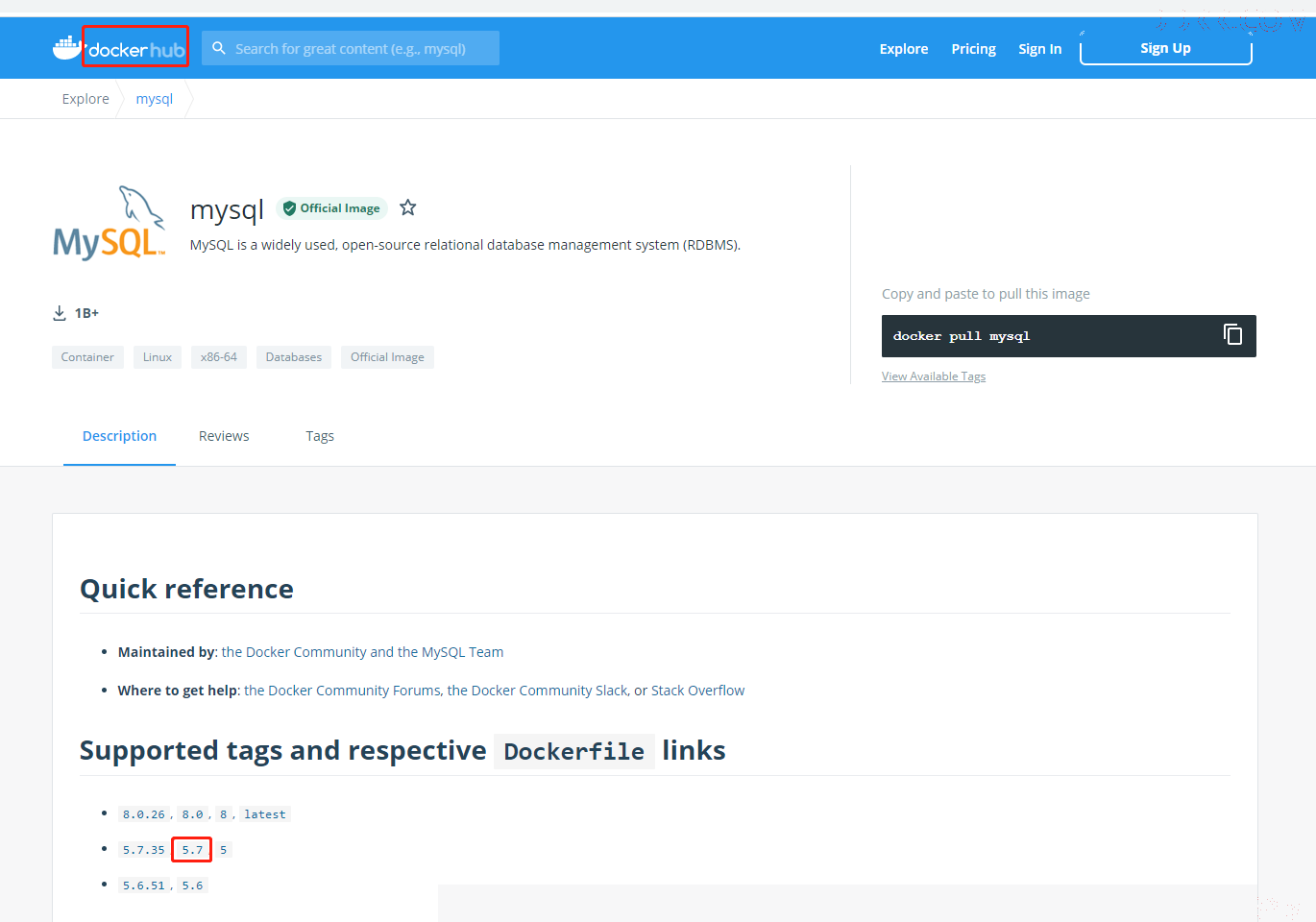
Task: Click the MySQL dolphin logo
Action: pos(110,223)
